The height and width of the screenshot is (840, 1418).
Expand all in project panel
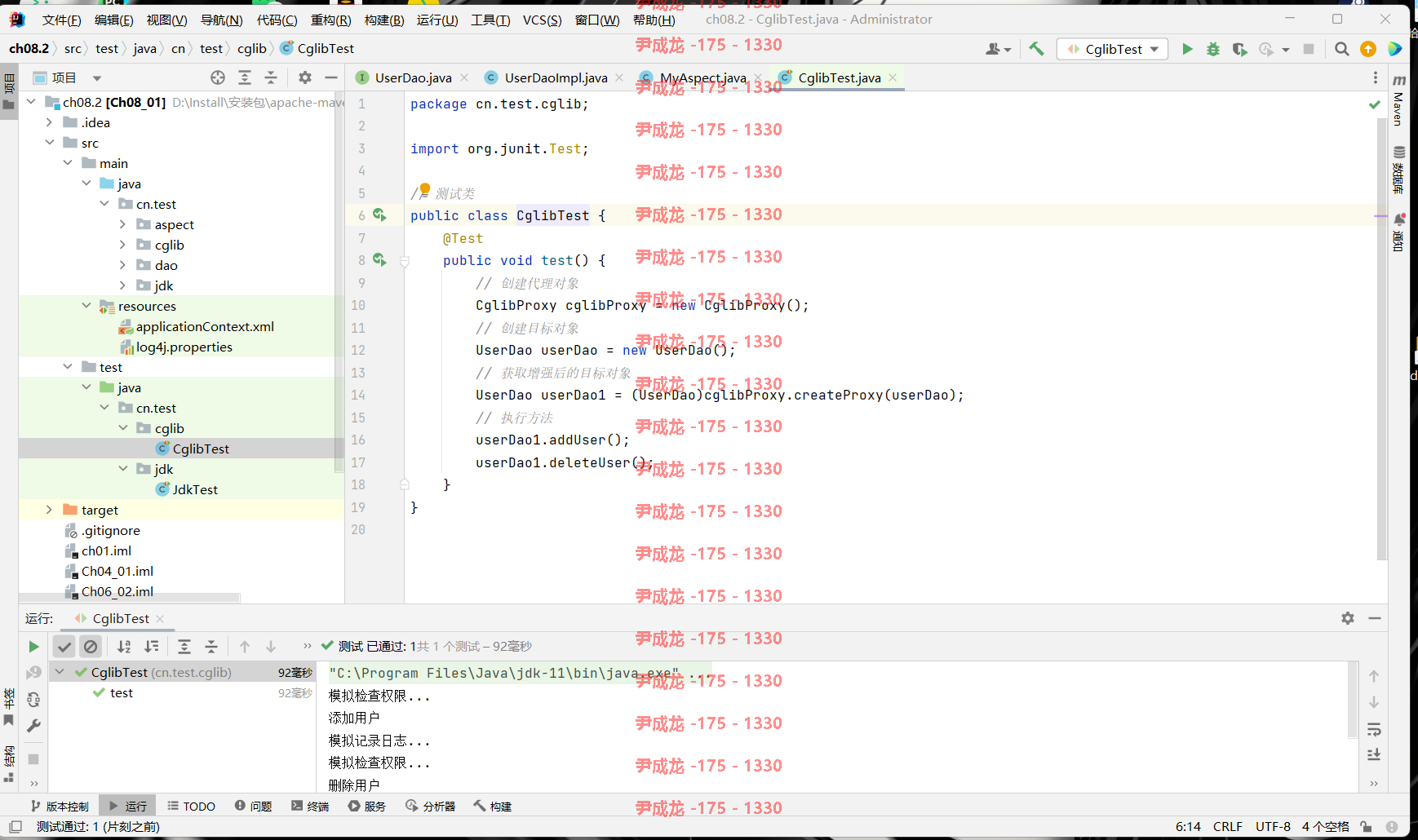coord(245,77)
